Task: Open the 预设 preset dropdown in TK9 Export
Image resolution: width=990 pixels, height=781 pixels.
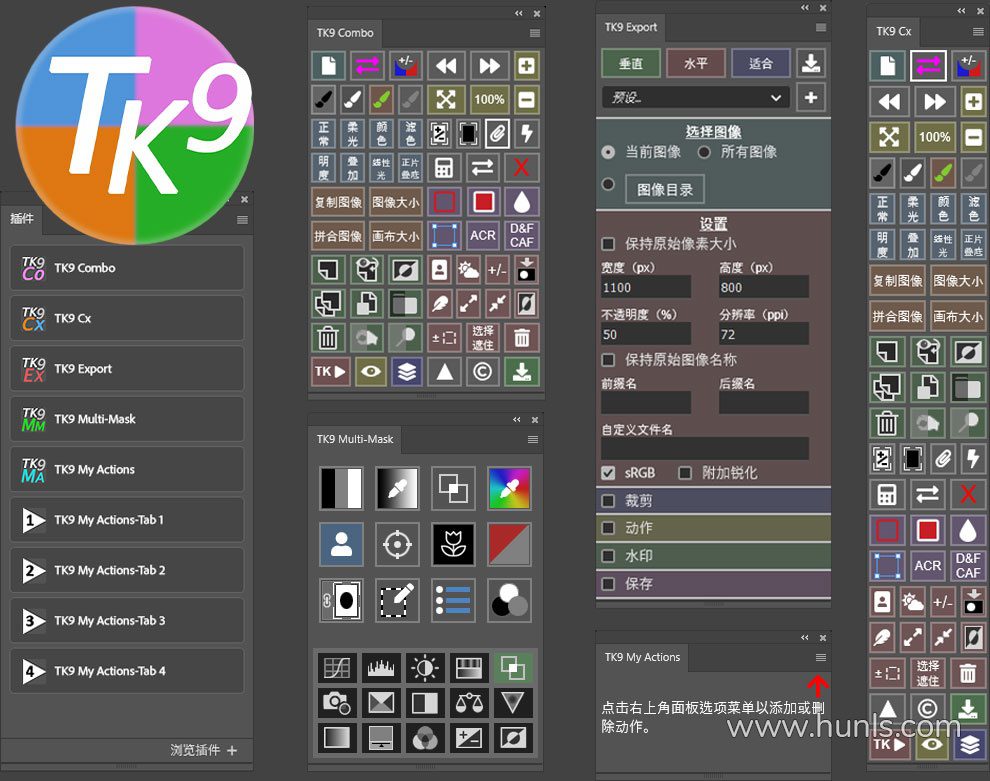Action: click(695, 98)
